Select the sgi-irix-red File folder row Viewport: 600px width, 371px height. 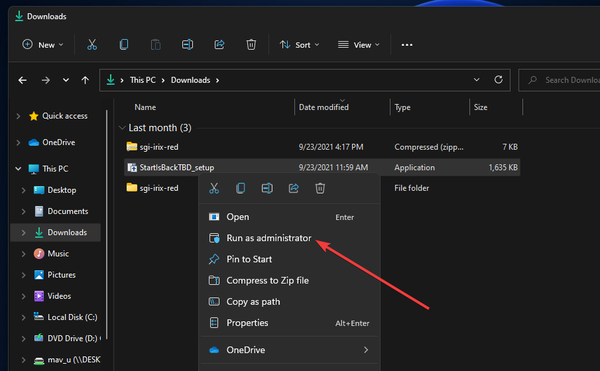click(x=322, y=188)
